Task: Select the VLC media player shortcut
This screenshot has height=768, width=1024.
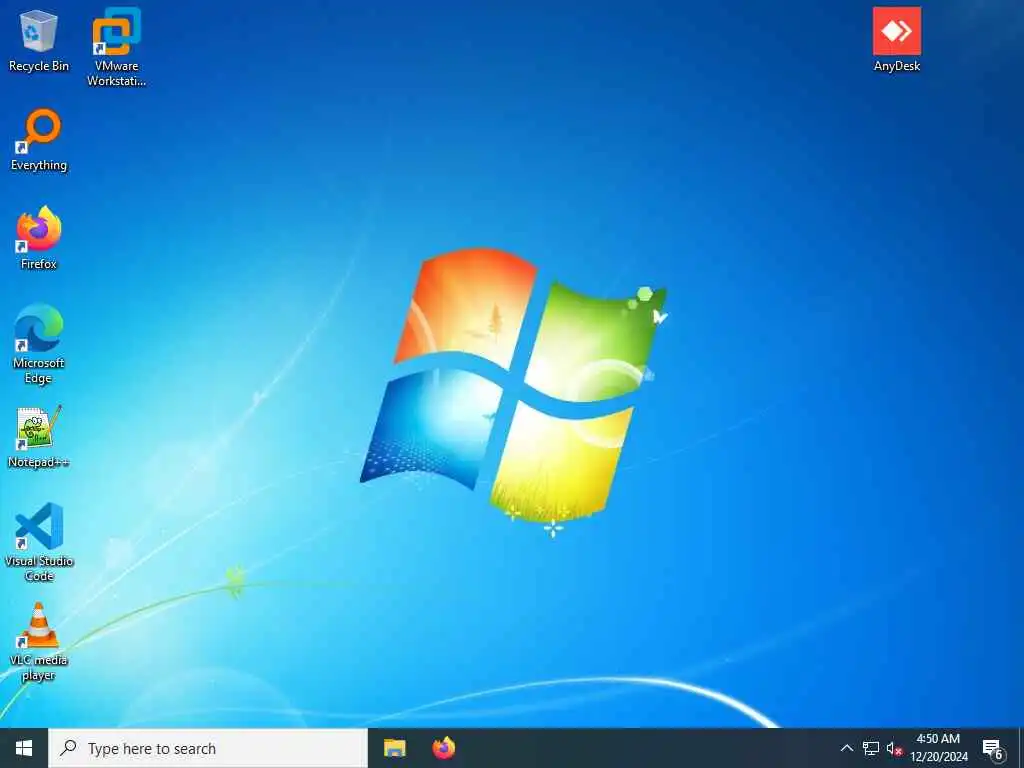Action: pos(39,642)
